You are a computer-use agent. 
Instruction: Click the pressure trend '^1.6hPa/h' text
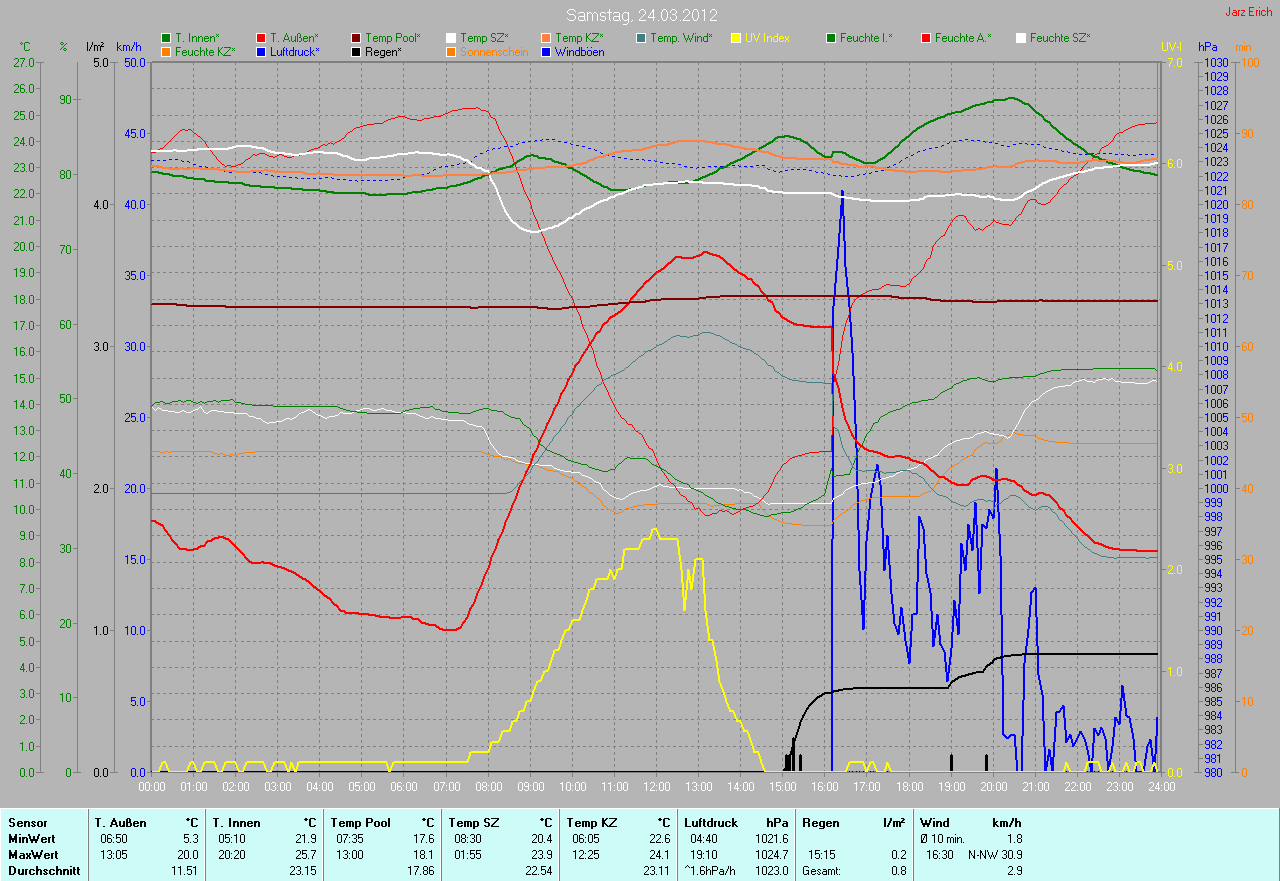(711, 871)
